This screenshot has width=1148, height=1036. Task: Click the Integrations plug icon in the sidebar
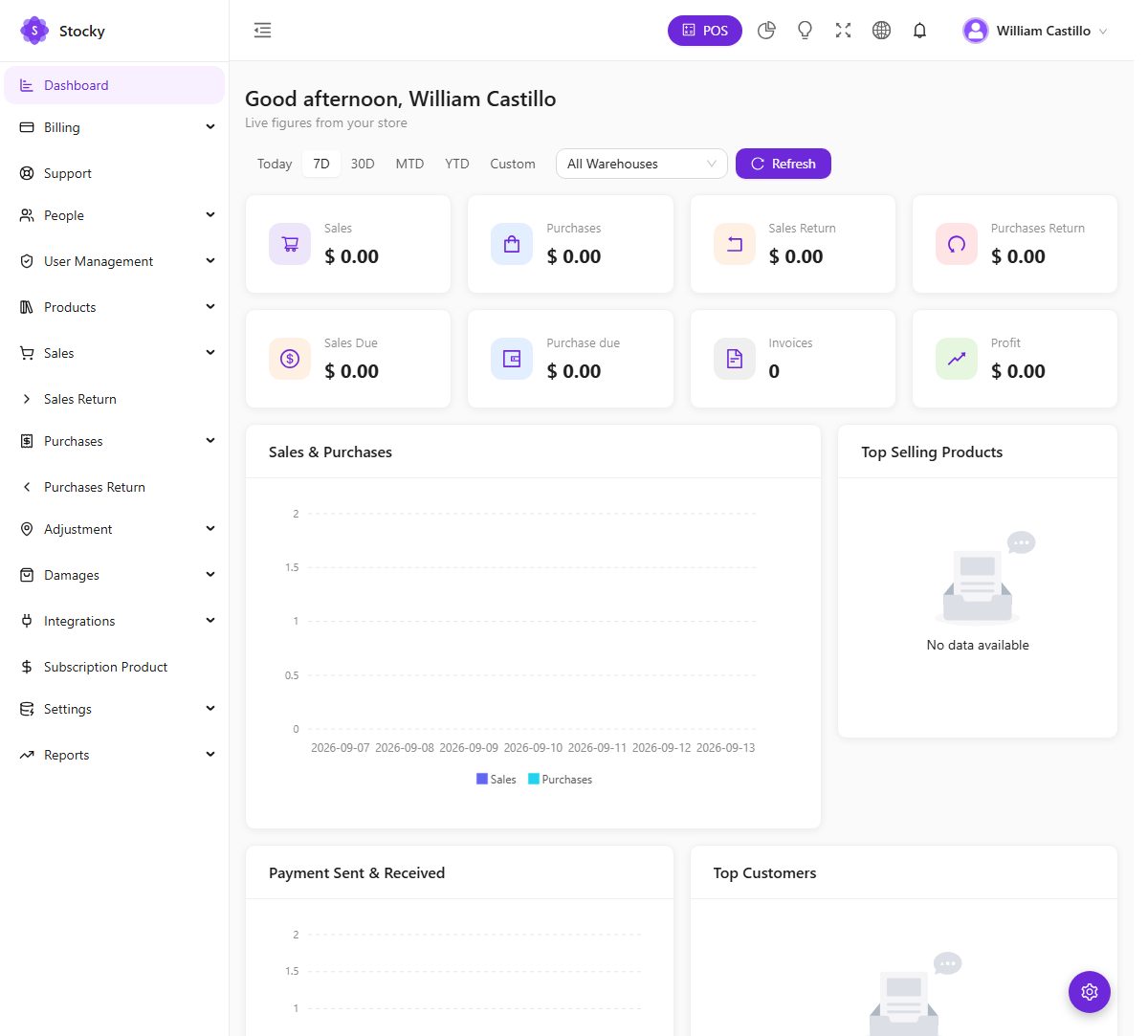pos(27,621)
